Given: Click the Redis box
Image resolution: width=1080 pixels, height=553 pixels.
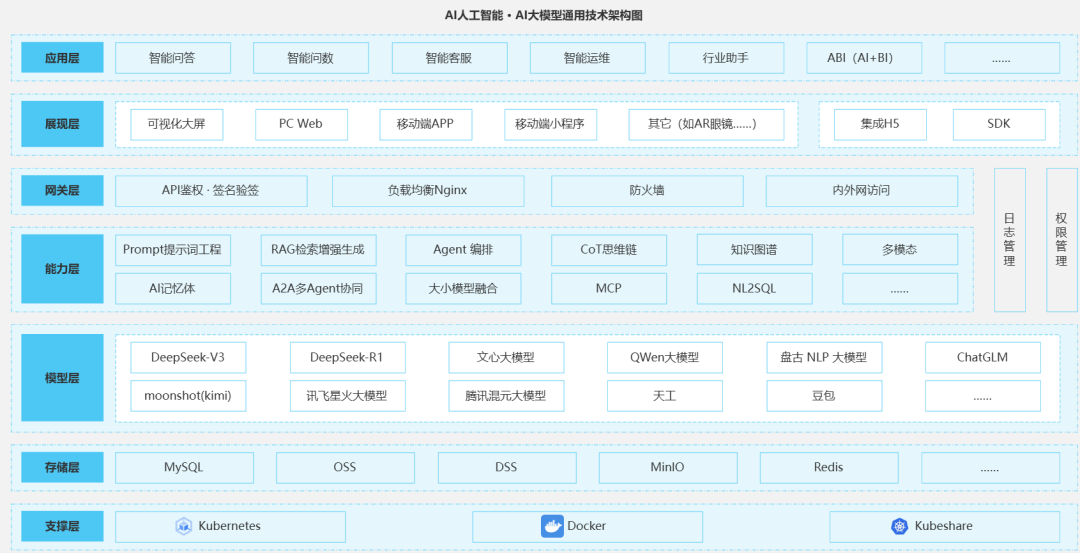Looking at the screenshot, I should tap(829, 468).
